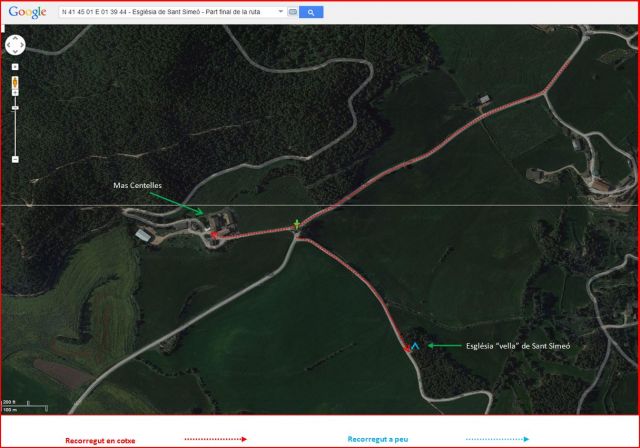Image resolution: width=640 pixels, height=448 pixels.
Task: Click the Església "vella" de Sant Simeó label
Action: tap(518, 346)
